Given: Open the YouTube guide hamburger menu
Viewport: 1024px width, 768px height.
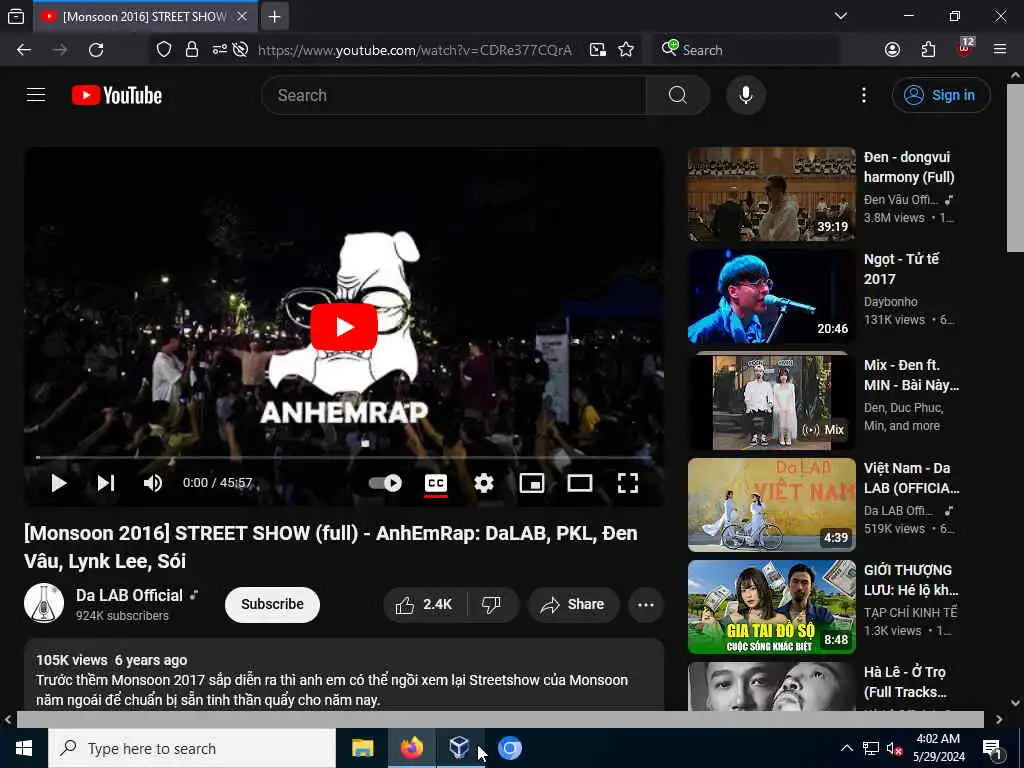Looking at the screenshot, I should click(x=36, y=95).
